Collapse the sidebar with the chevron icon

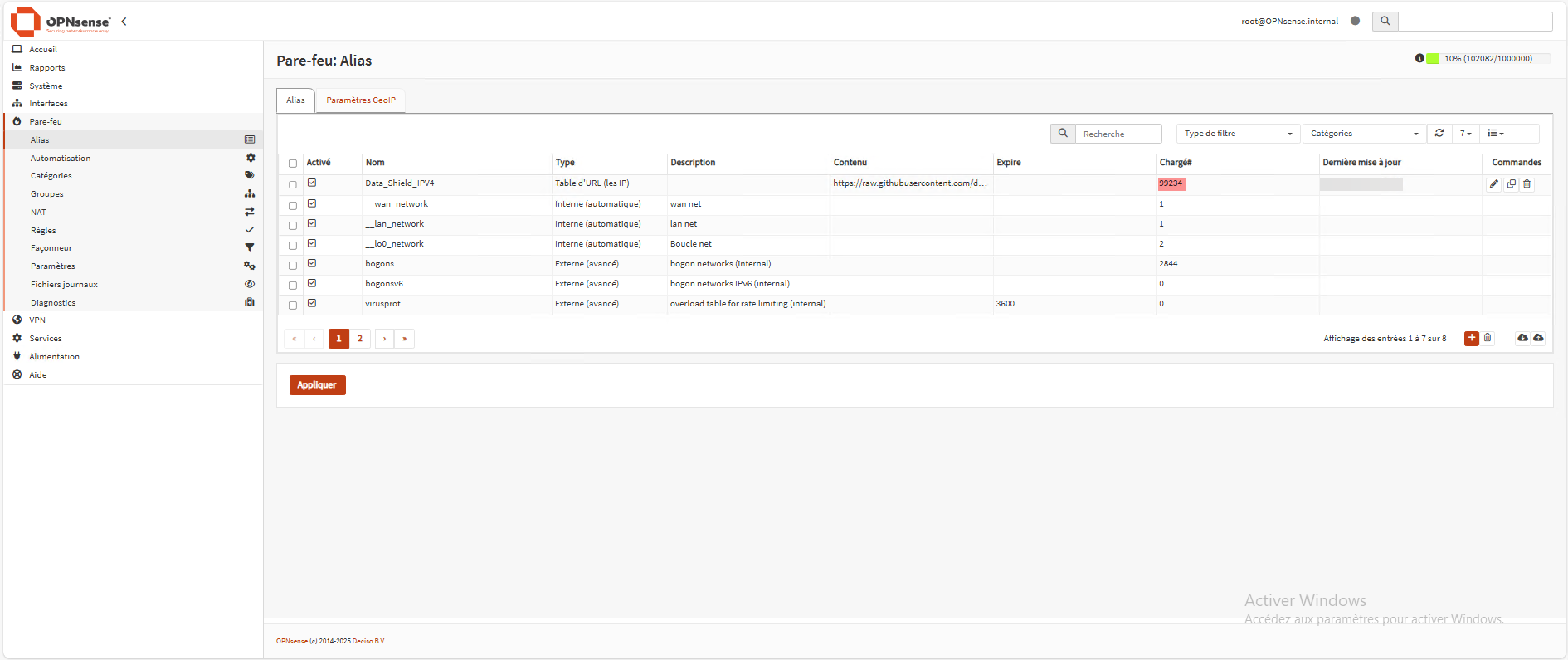pos(124,22)
